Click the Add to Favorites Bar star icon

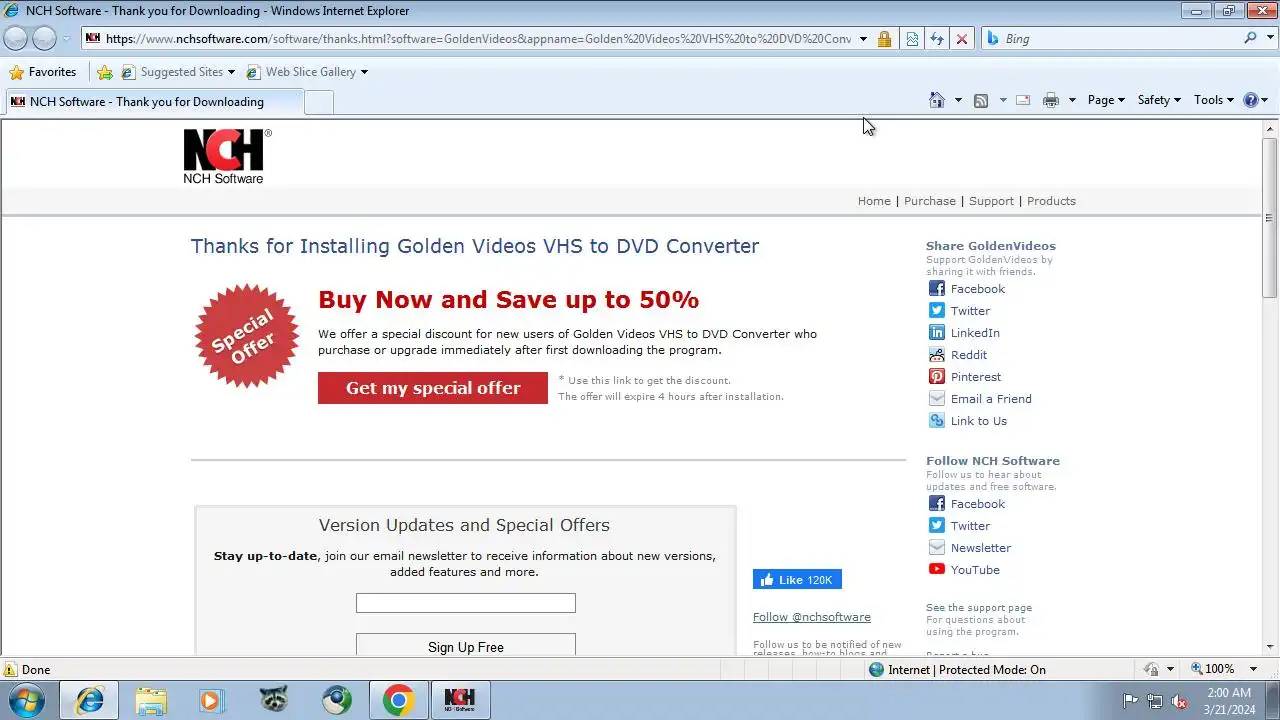(105, 72)
